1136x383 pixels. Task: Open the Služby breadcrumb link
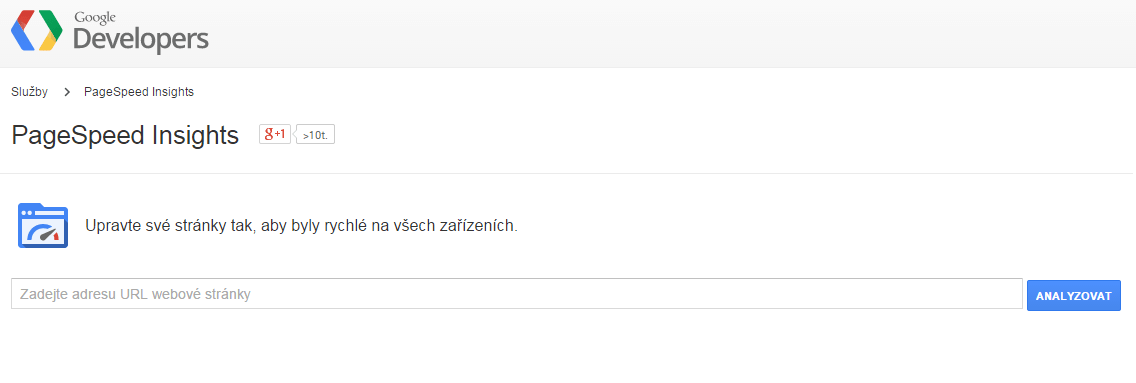pyautogui.click(x=30, y=92)
